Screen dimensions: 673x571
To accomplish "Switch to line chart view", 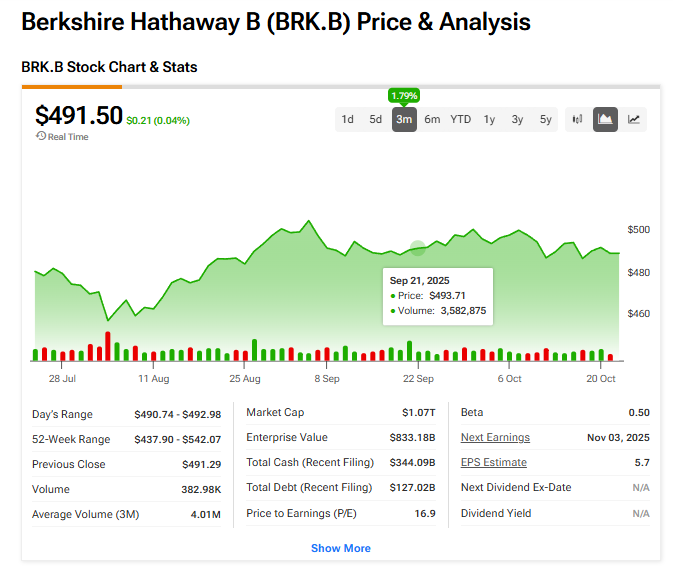I will [x=634, y=119].
